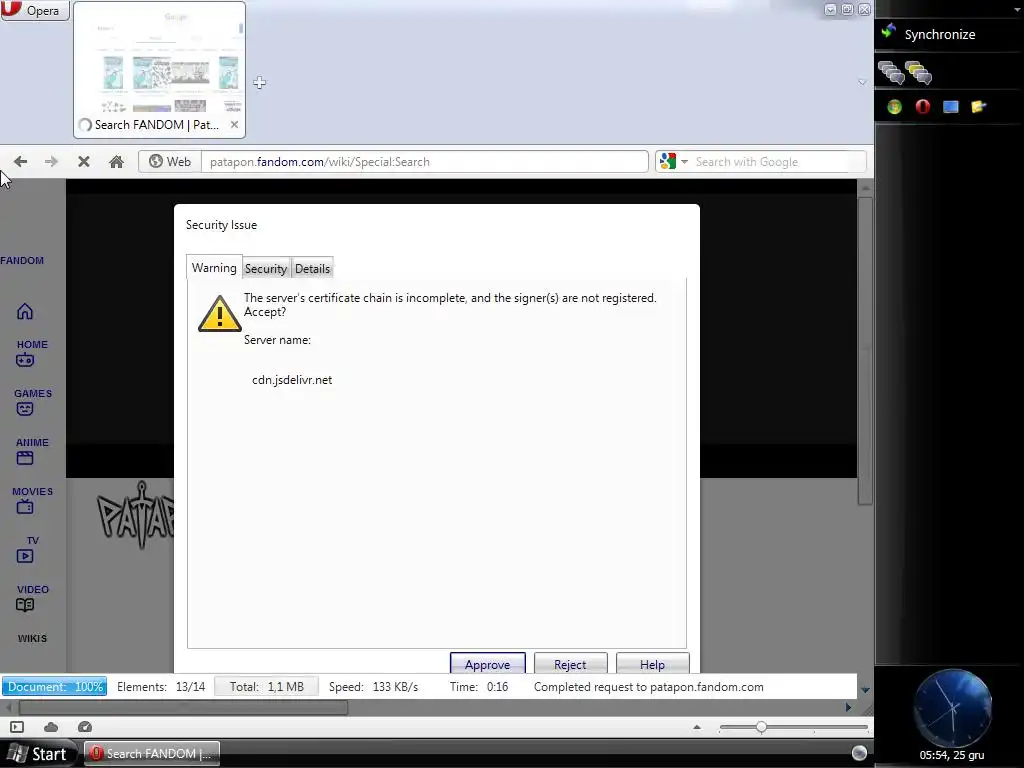Click the FANDOM logo link
The image size is (1024, 768).
click(x=22, y=261)
